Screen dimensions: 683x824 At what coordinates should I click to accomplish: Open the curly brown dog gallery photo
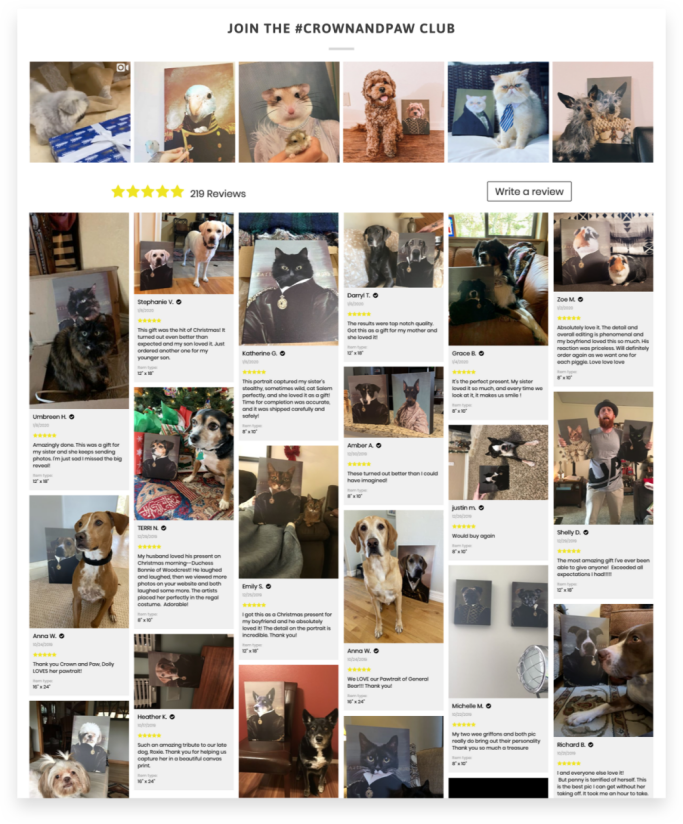pos(394,112)
